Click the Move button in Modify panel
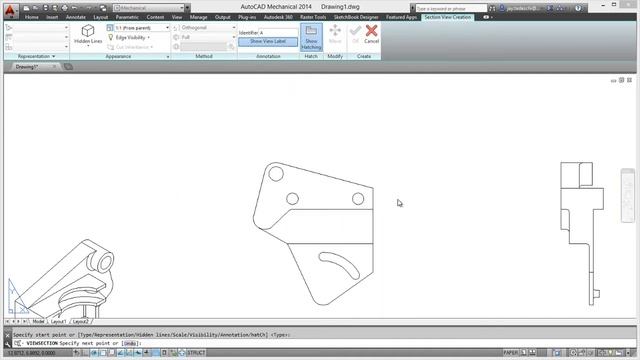 click(x=335, y=34)
